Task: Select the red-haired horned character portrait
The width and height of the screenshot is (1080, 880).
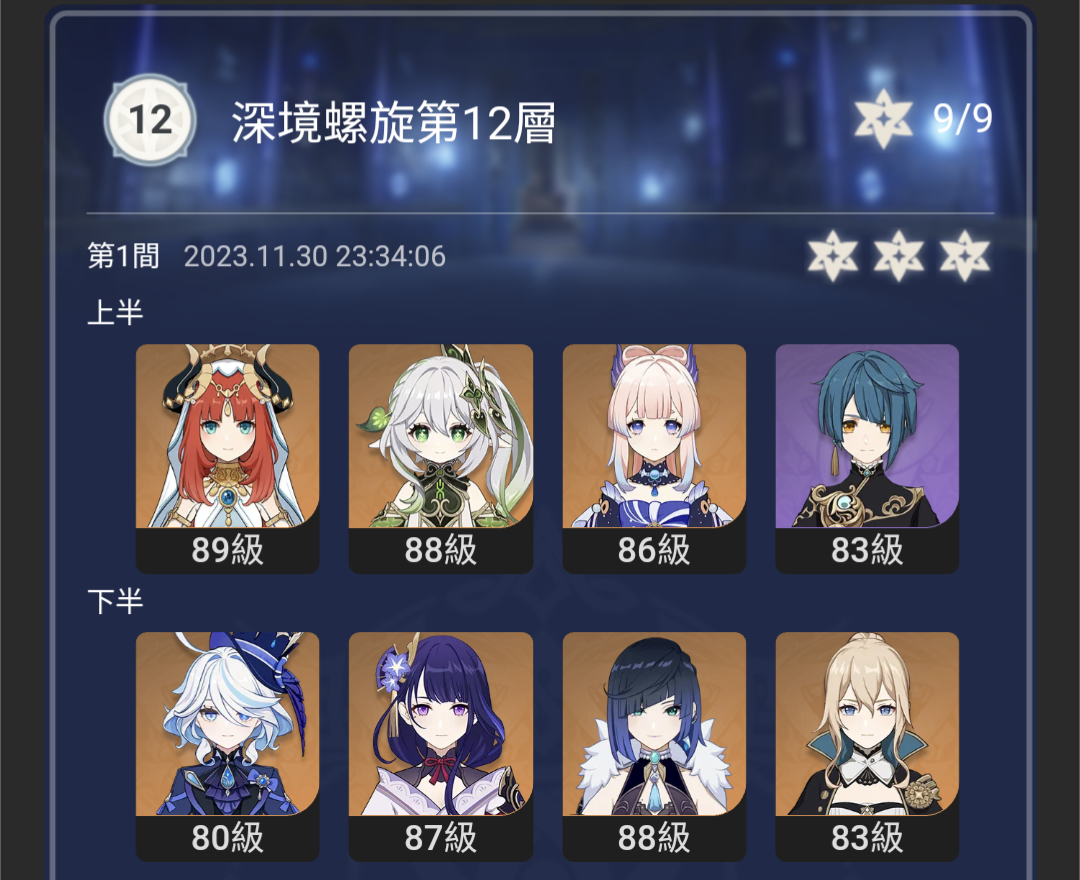Action: click(227, 436)
